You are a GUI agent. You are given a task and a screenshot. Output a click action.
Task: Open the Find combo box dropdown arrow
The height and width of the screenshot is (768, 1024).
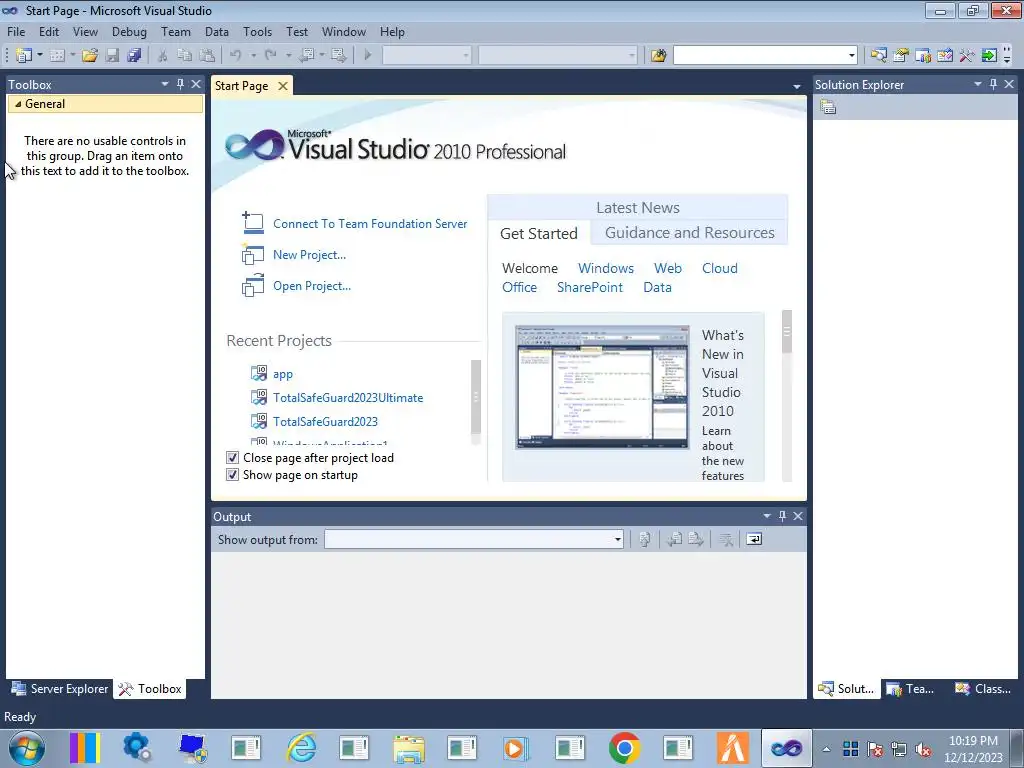coord(852,56)
